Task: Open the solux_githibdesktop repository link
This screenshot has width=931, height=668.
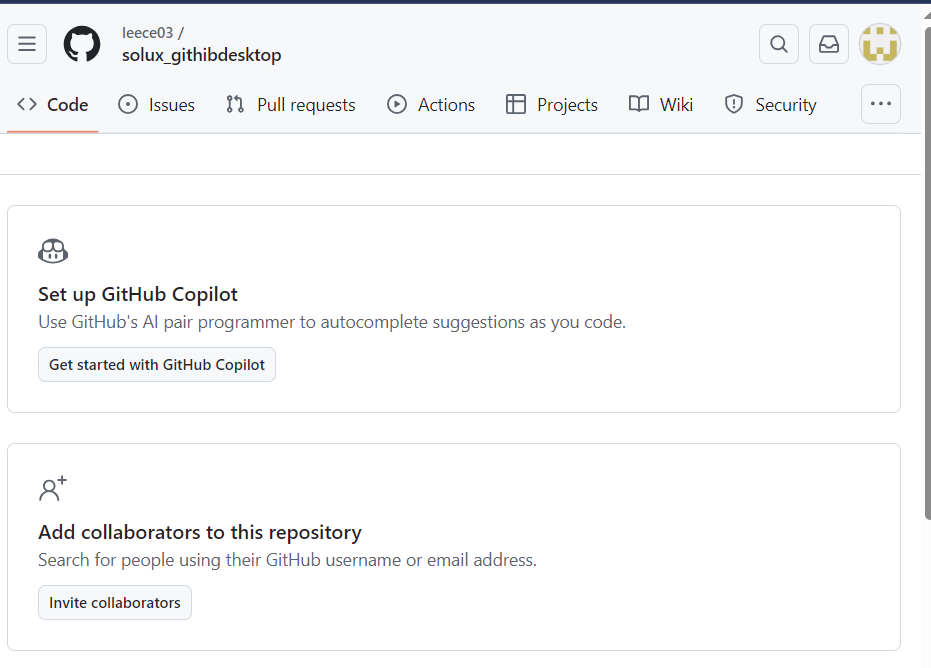Action: pyautogui.click(x=201, y=55)
